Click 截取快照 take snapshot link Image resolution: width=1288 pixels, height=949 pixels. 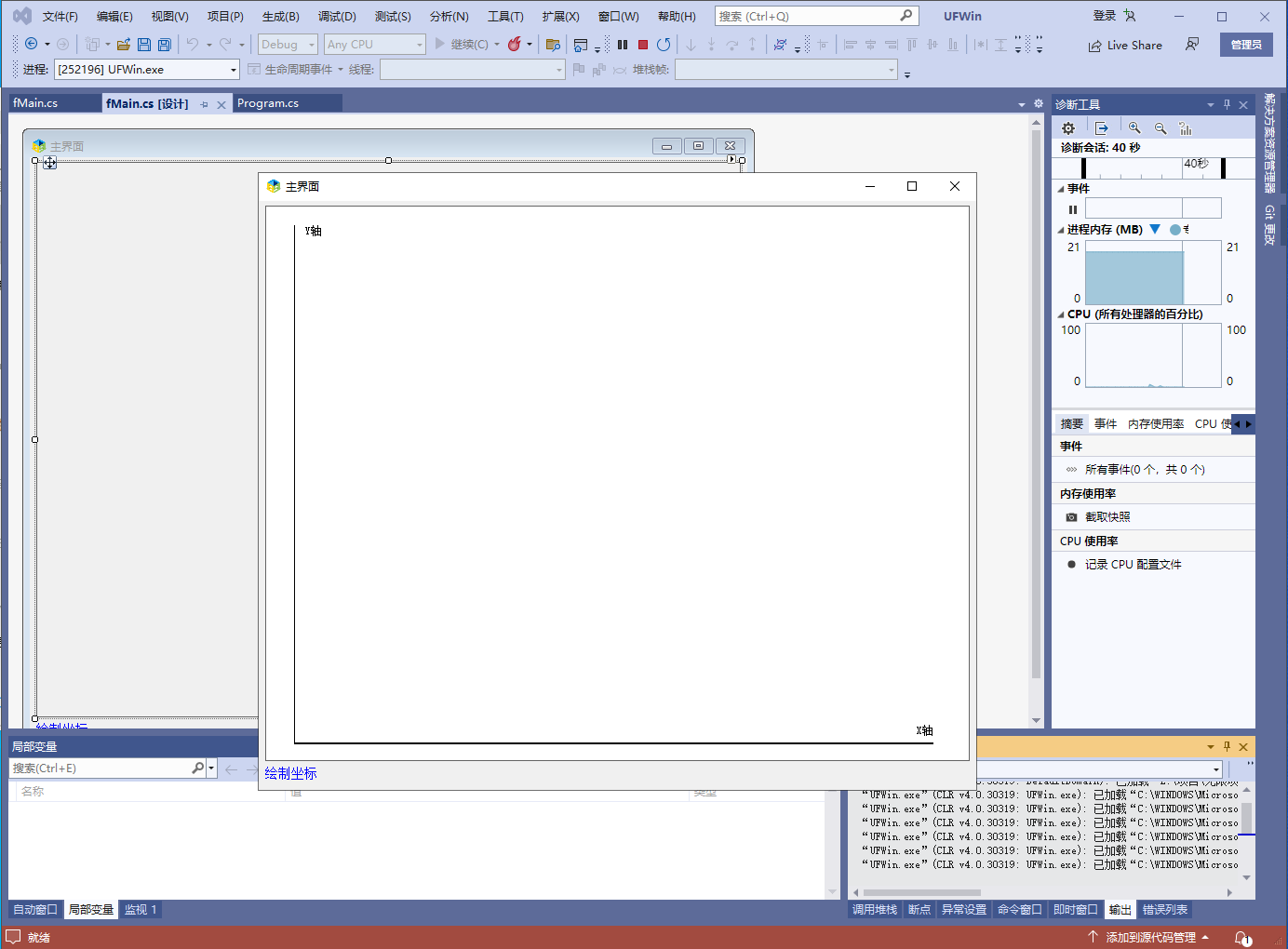point(1107,517)
